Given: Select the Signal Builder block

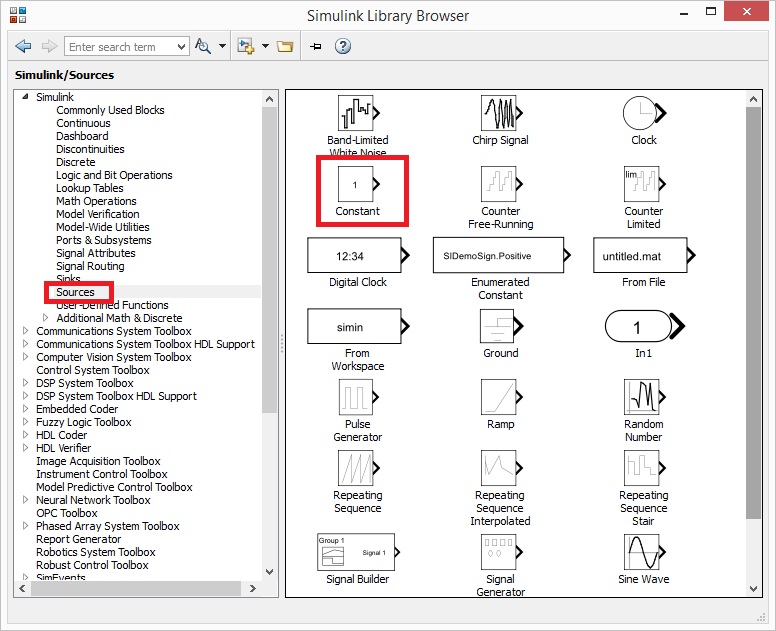Looking at the screenshot, I should 358,552.
